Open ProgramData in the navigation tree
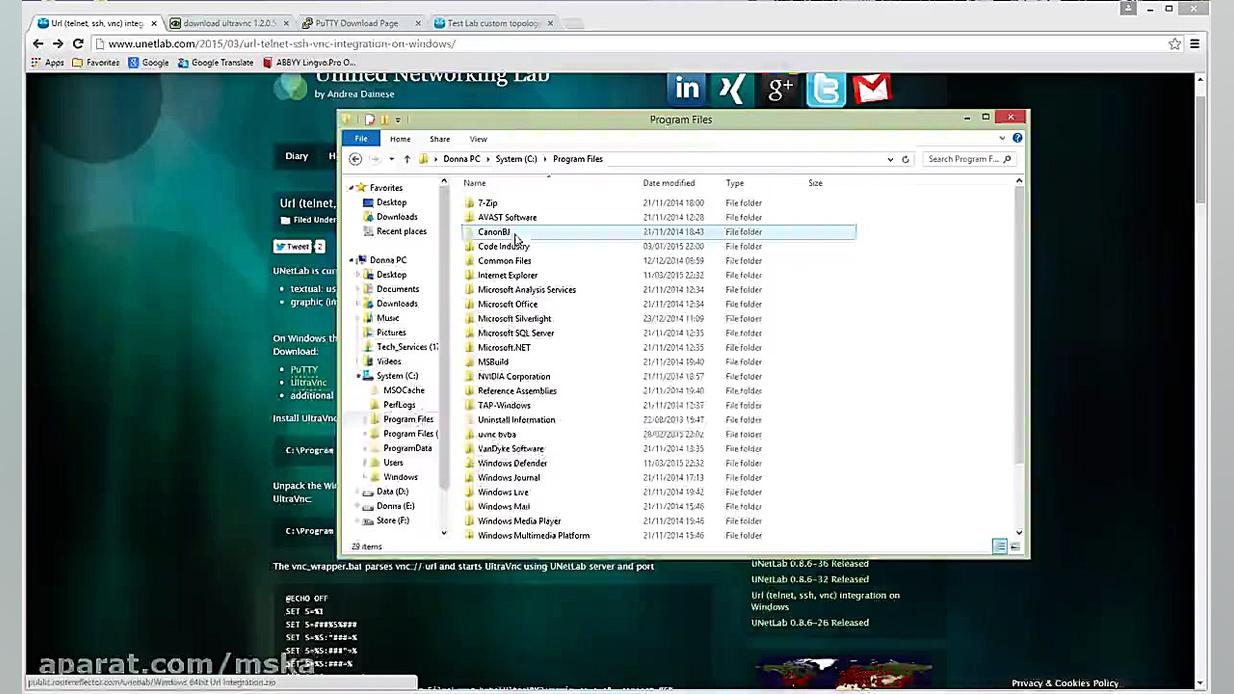The height and width of the screenshot is (694, 1234). [x=407, y=448]
